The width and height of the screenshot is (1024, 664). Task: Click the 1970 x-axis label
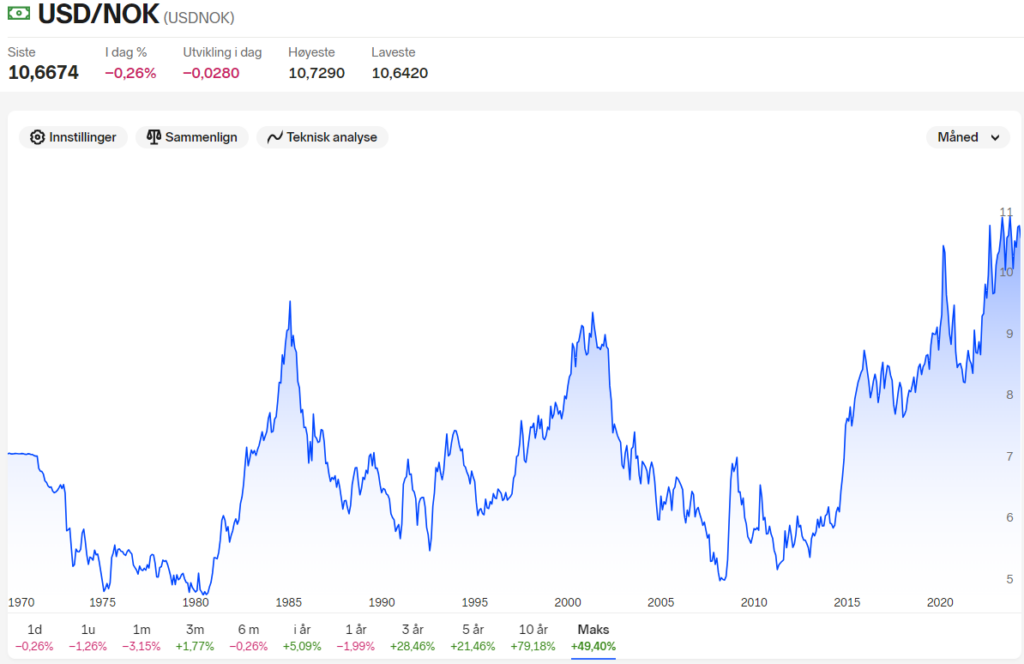(x=21, y=603)
